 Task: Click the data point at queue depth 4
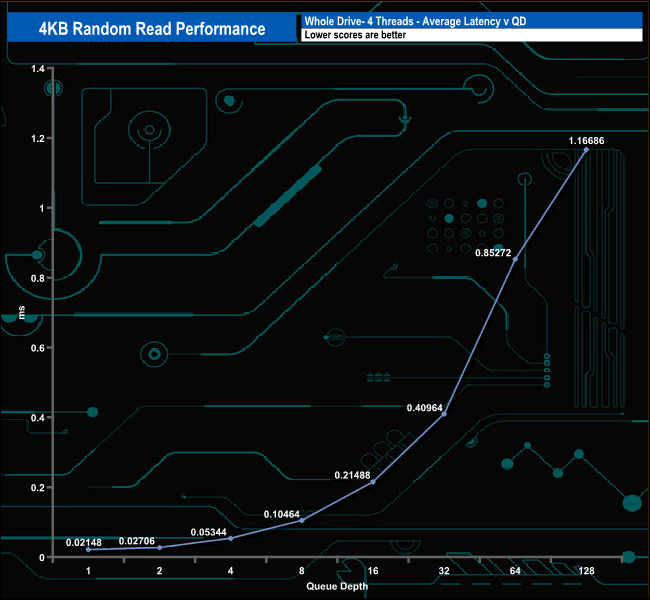point(231,538)
